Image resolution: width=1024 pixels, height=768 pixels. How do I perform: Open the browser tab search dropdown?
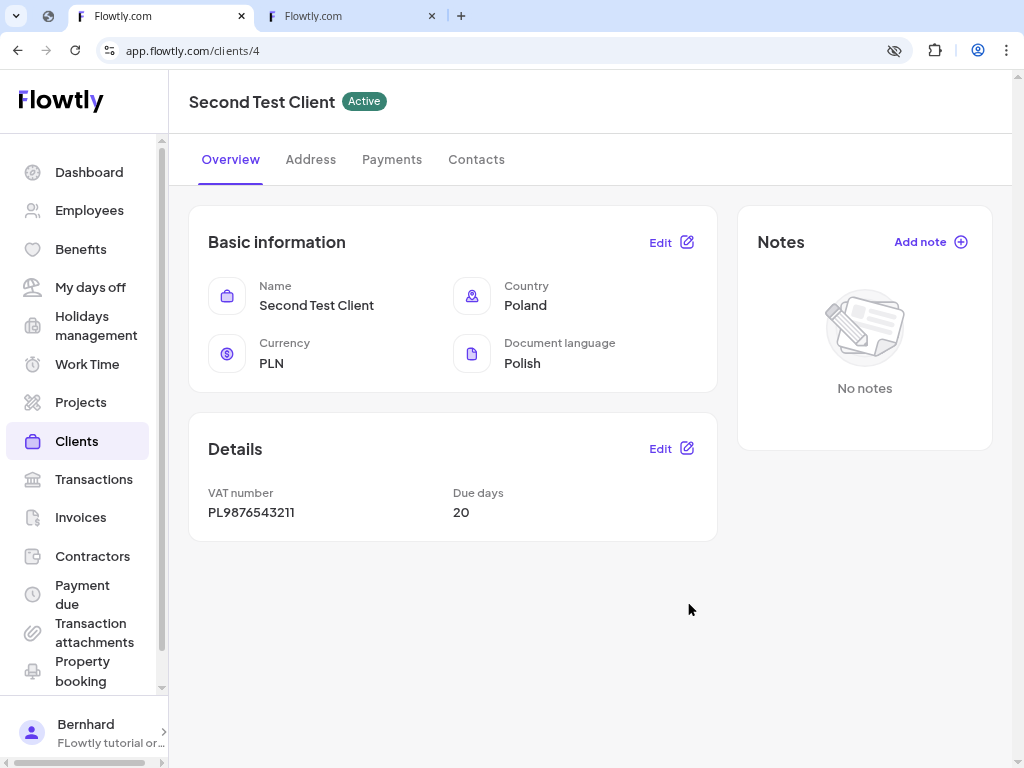click(16, 16)
